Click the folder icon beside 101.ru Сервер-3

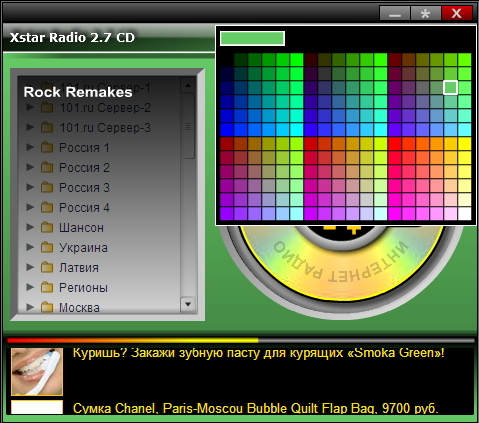tap(47, 127)
